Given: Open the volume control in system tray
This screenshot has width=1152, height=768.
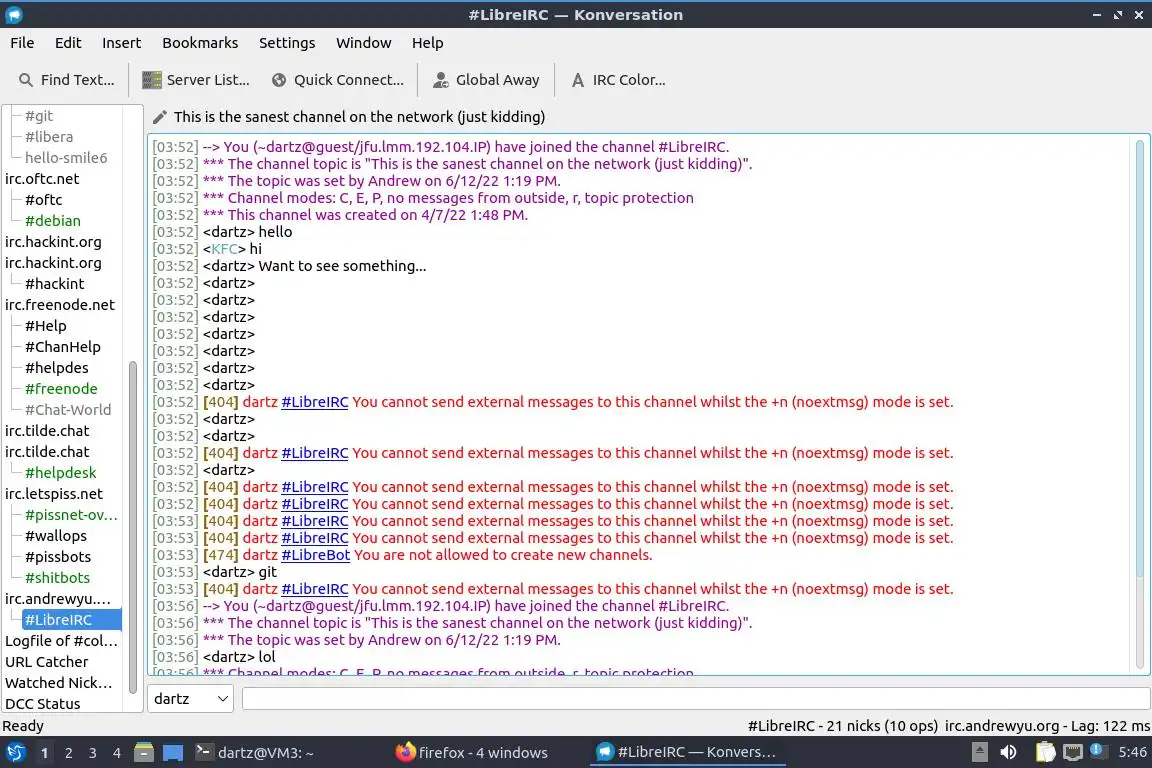Looking at the screenshot, I should pyautogui.click(x=1009, y=753).
